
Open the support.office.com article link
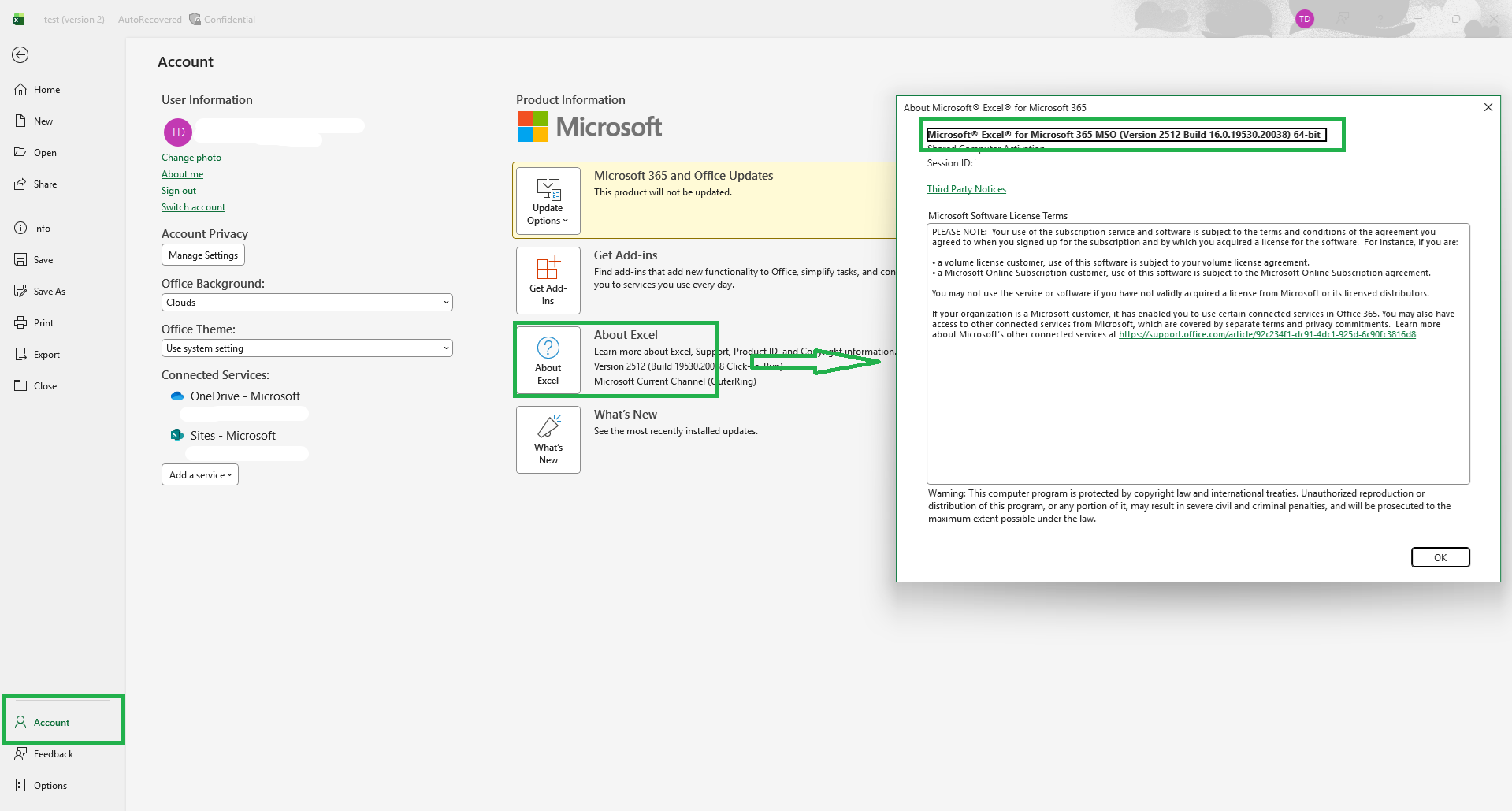pos(1267,334)
